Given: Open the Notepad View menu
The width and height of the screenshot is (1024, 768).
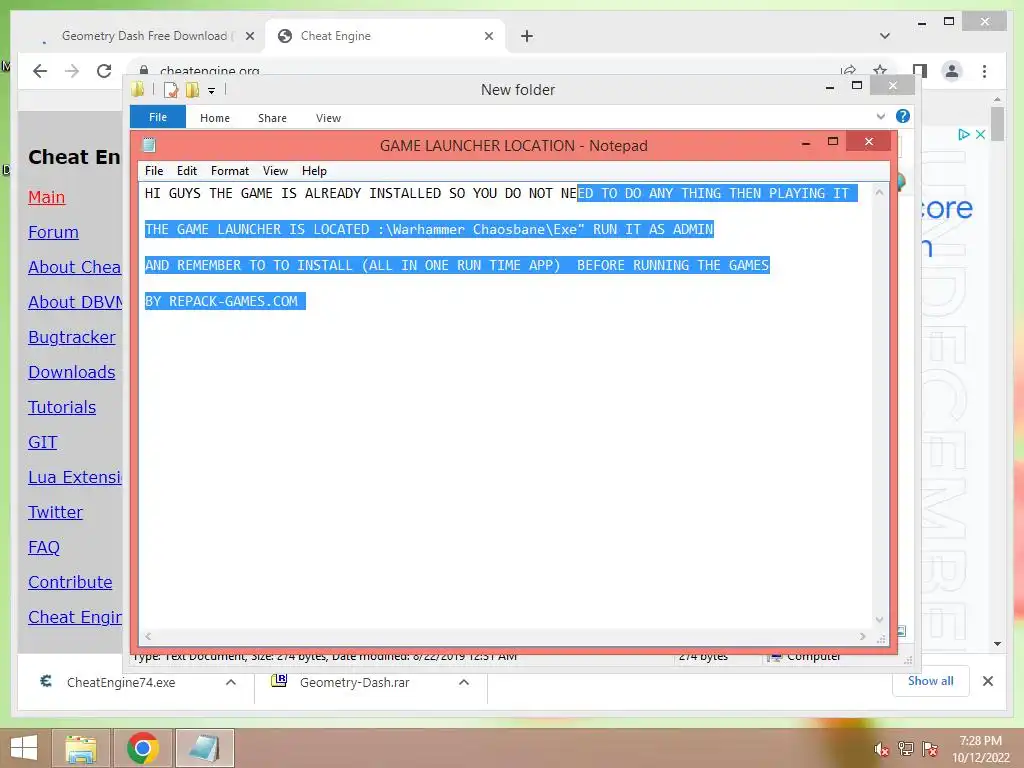Looking at the screenshot, I should click(x=275, y=170).
